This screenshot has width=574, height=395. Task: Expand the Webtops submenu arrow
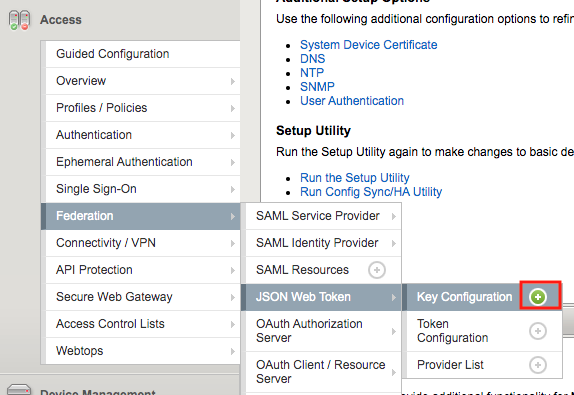tap(233, 351)
